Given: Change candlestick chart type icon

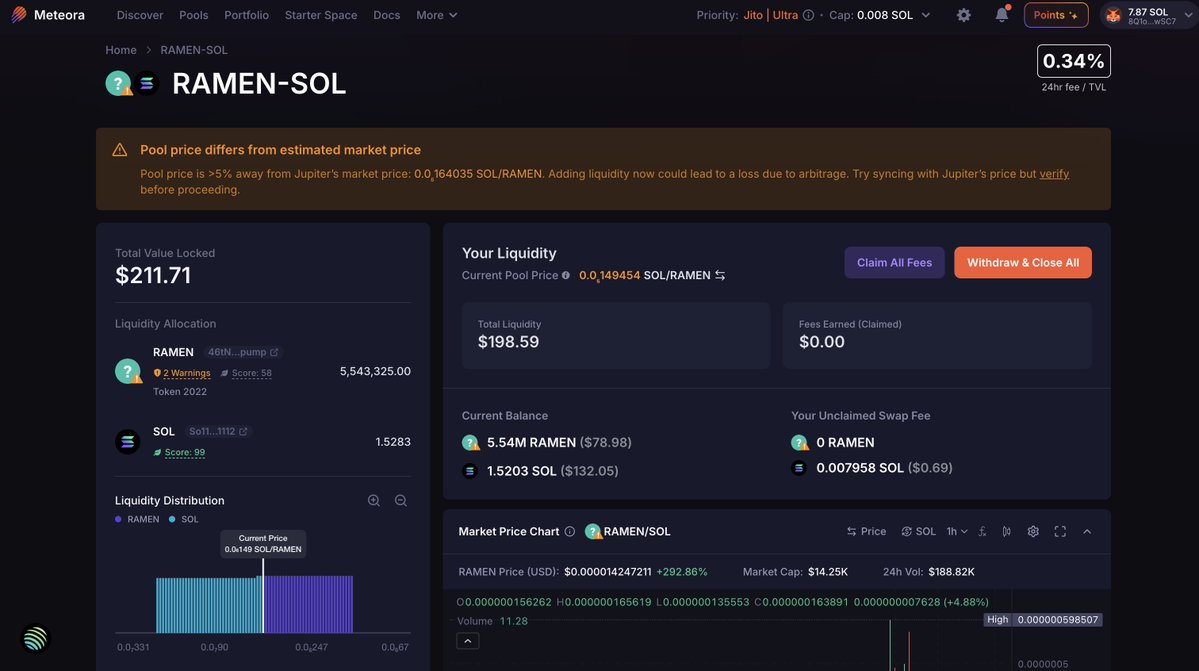Looking at the screenshot, I should point(1007,531).
